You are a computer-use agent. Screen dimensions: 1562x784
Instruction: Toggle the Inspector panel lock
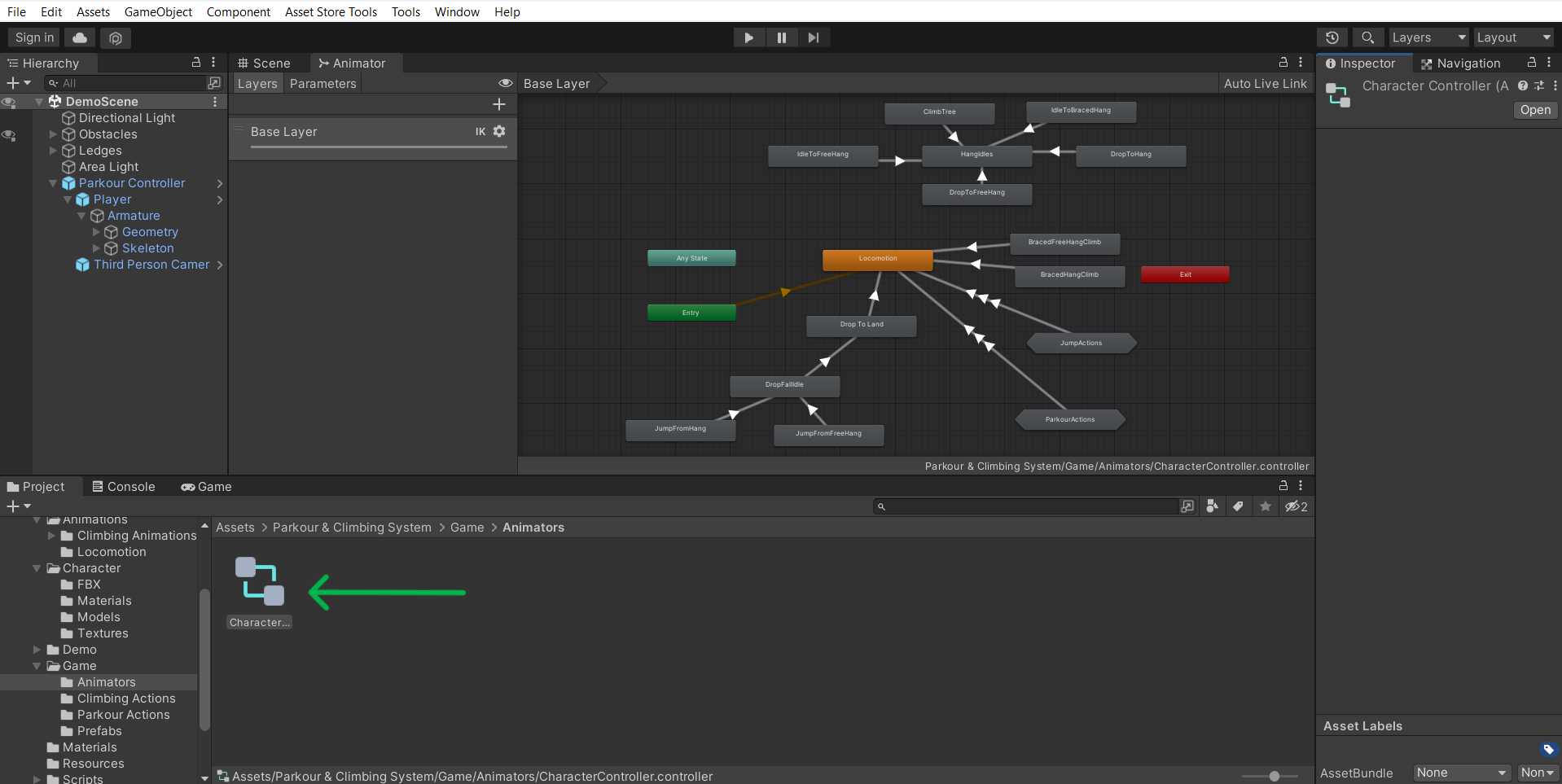(1531, 63)
